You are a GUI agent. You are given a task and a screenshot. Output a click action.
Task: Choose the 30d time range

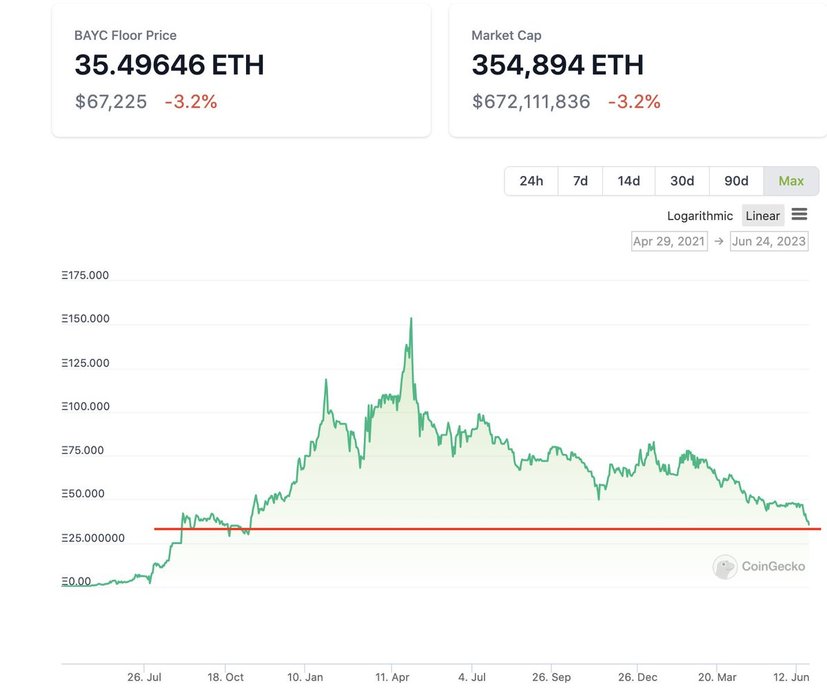click(x=682, y=181)
